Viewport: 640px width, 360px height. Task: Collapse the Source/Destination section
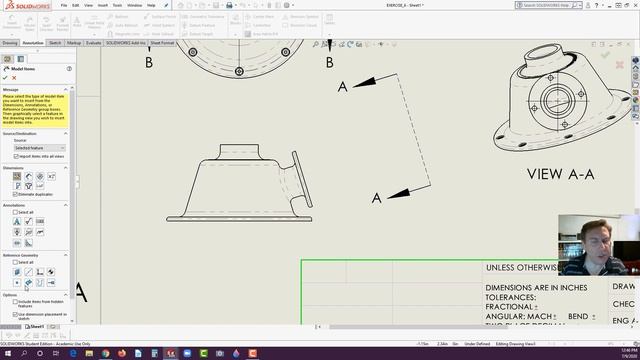[65, 133]
